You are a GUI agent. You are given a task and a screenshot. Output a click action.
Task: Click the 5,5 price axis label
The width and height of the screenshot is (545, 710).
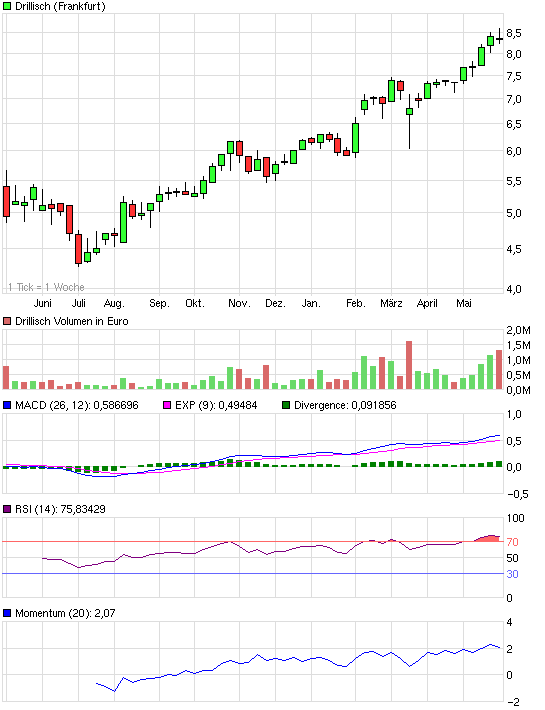click(514, 181)
